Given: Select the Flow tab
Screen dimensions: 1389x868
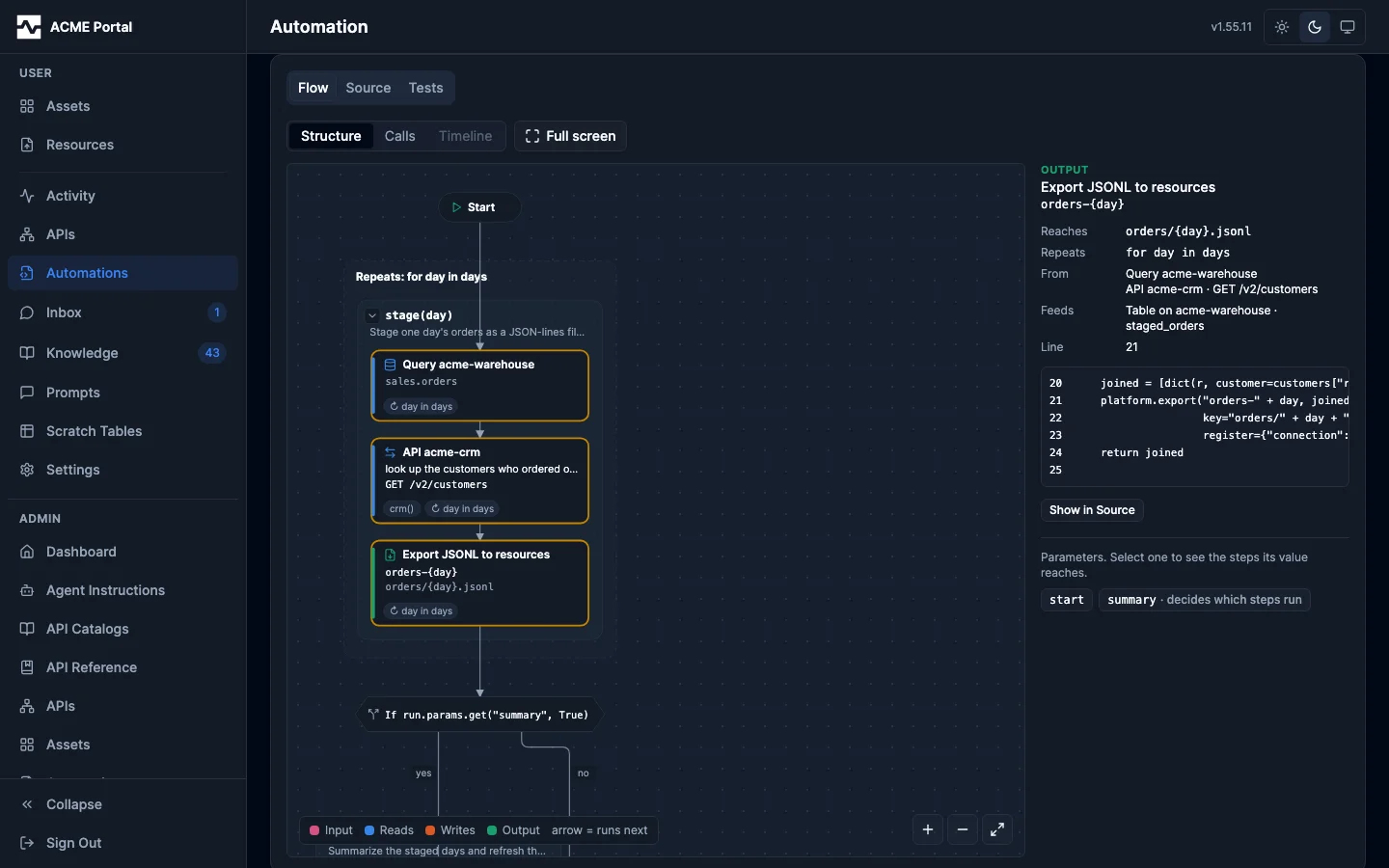Looking at the screenshot, I should pos(313,88).
